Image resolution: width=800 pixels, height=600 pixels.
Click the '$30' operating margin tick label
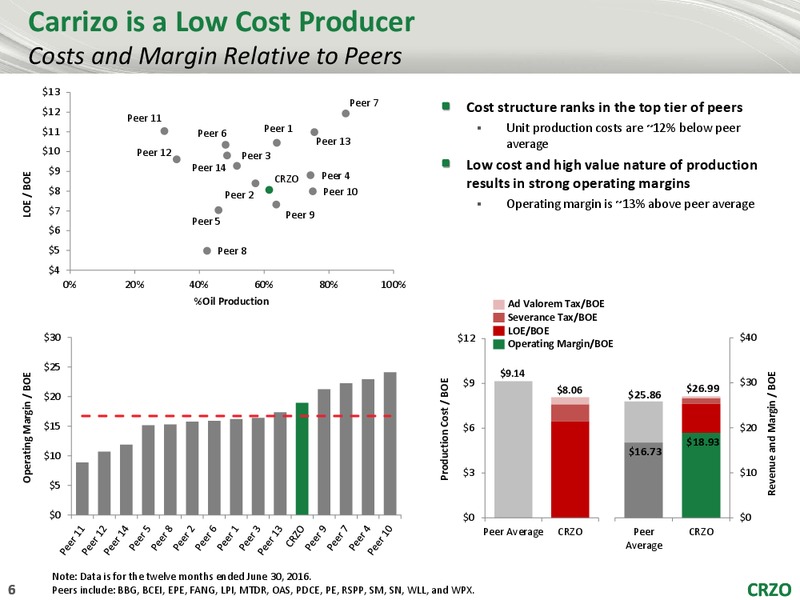54,337
